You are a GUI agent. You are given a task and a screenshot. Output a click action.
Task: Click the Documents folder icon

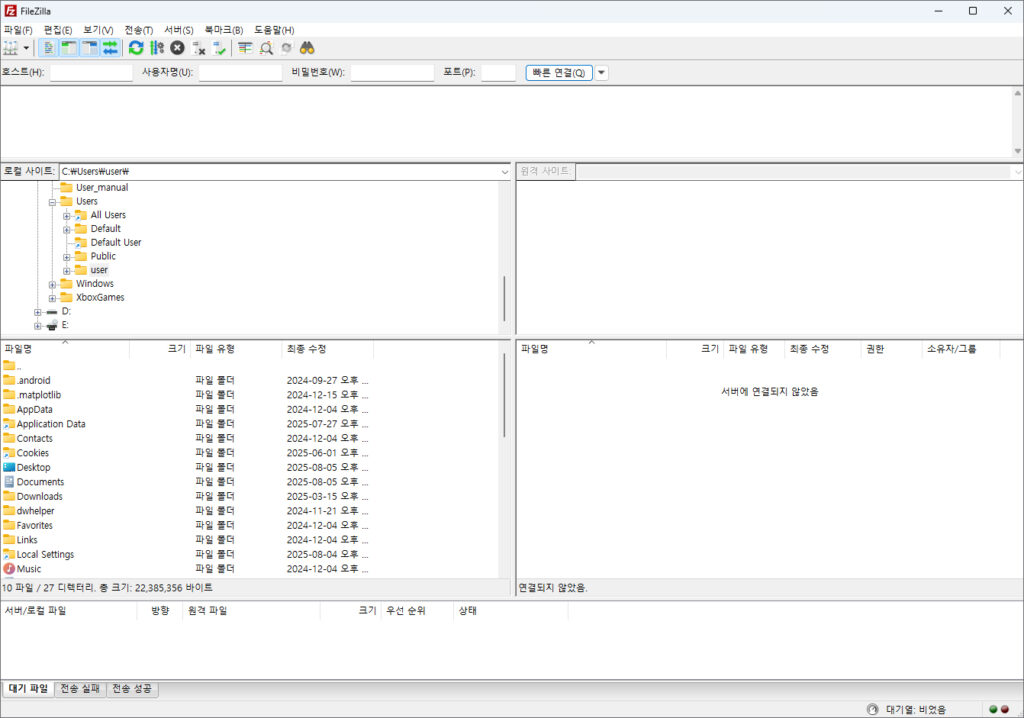(x=9, y=481)
